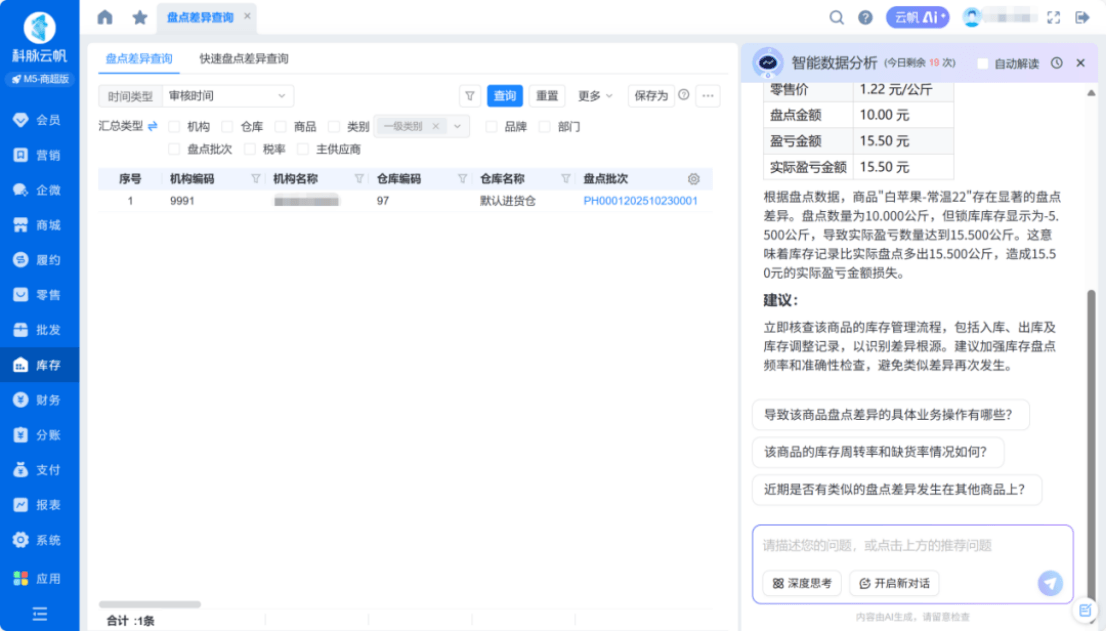Expand the 一级类别 category dropdown
Image resolution: width=1106 pixels, height=631 pixels.
click(458, 127)
